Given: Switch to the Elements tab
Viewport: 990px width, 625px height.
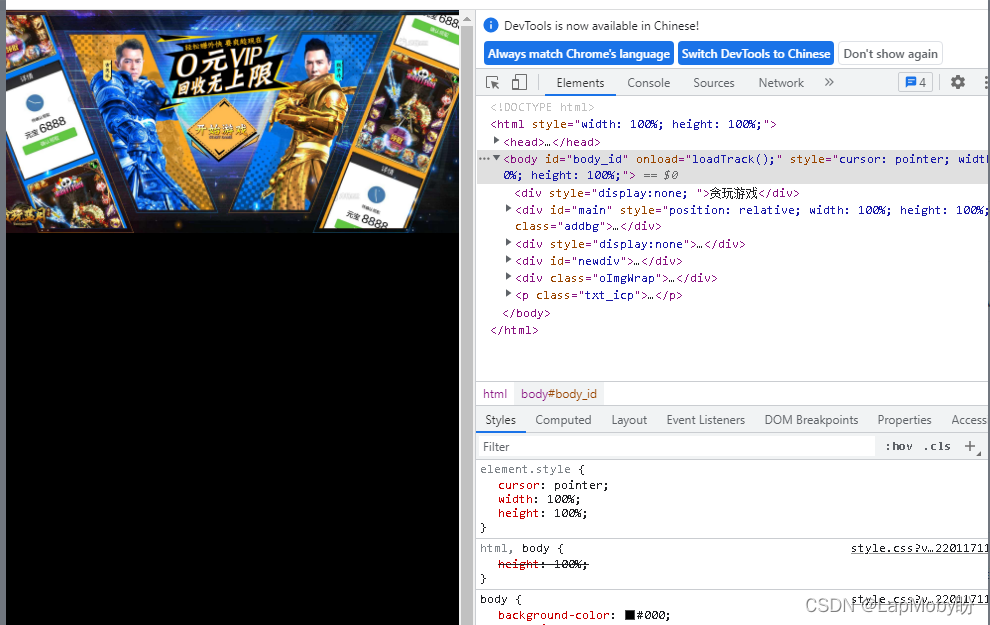Looking at the screenshot, I should pos(580,83).
